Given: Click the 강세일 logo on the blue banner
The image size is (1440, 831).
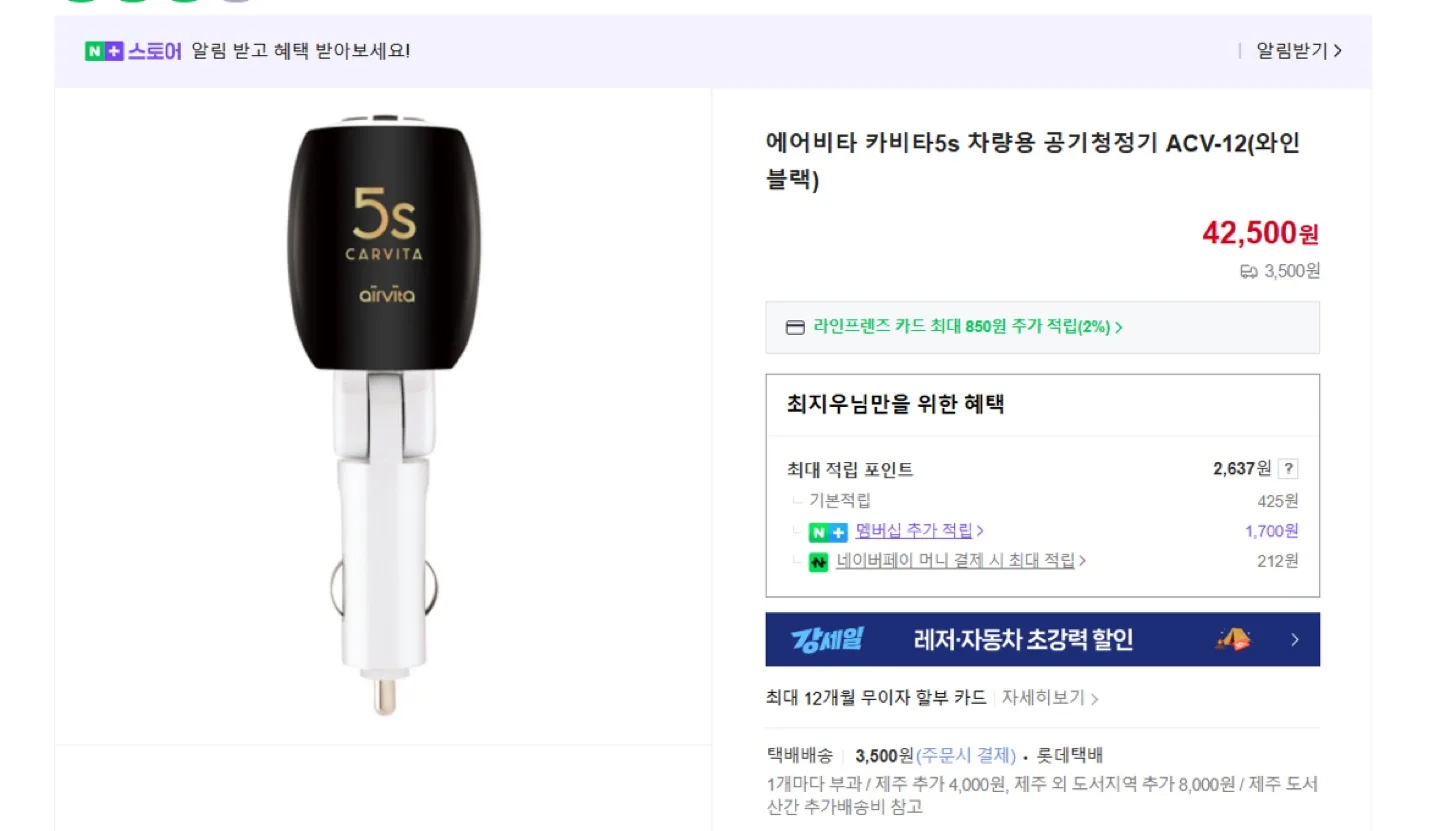Looking at the screenshot, I should [826, 640].
